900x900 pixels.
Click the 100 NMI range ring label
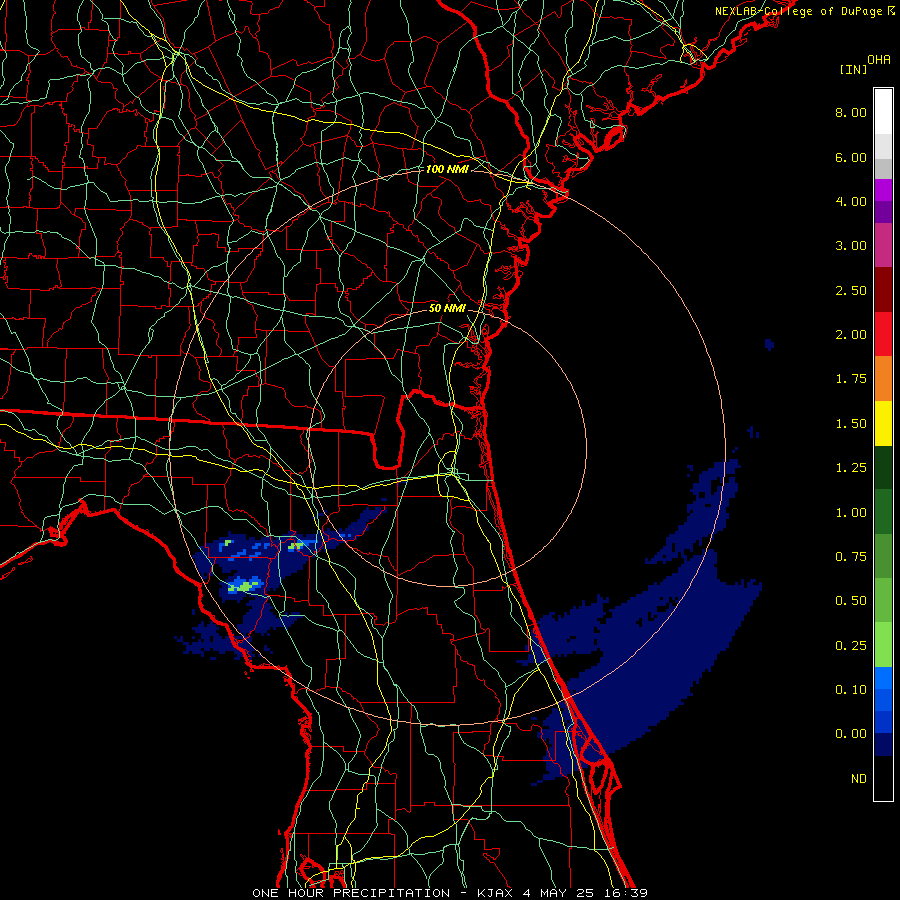447,169
